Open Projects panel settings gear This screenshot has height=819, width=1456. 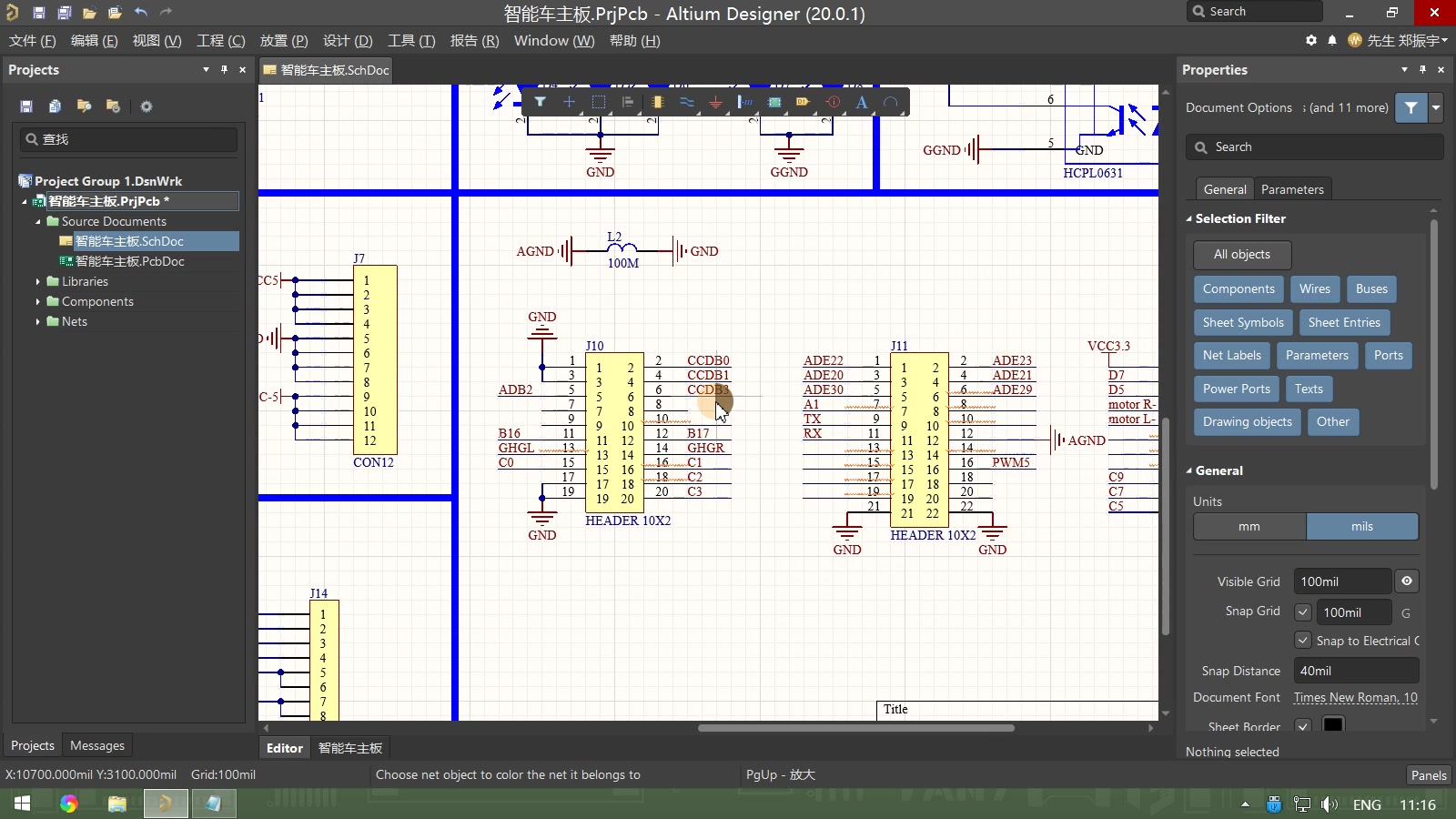[146, 106]
